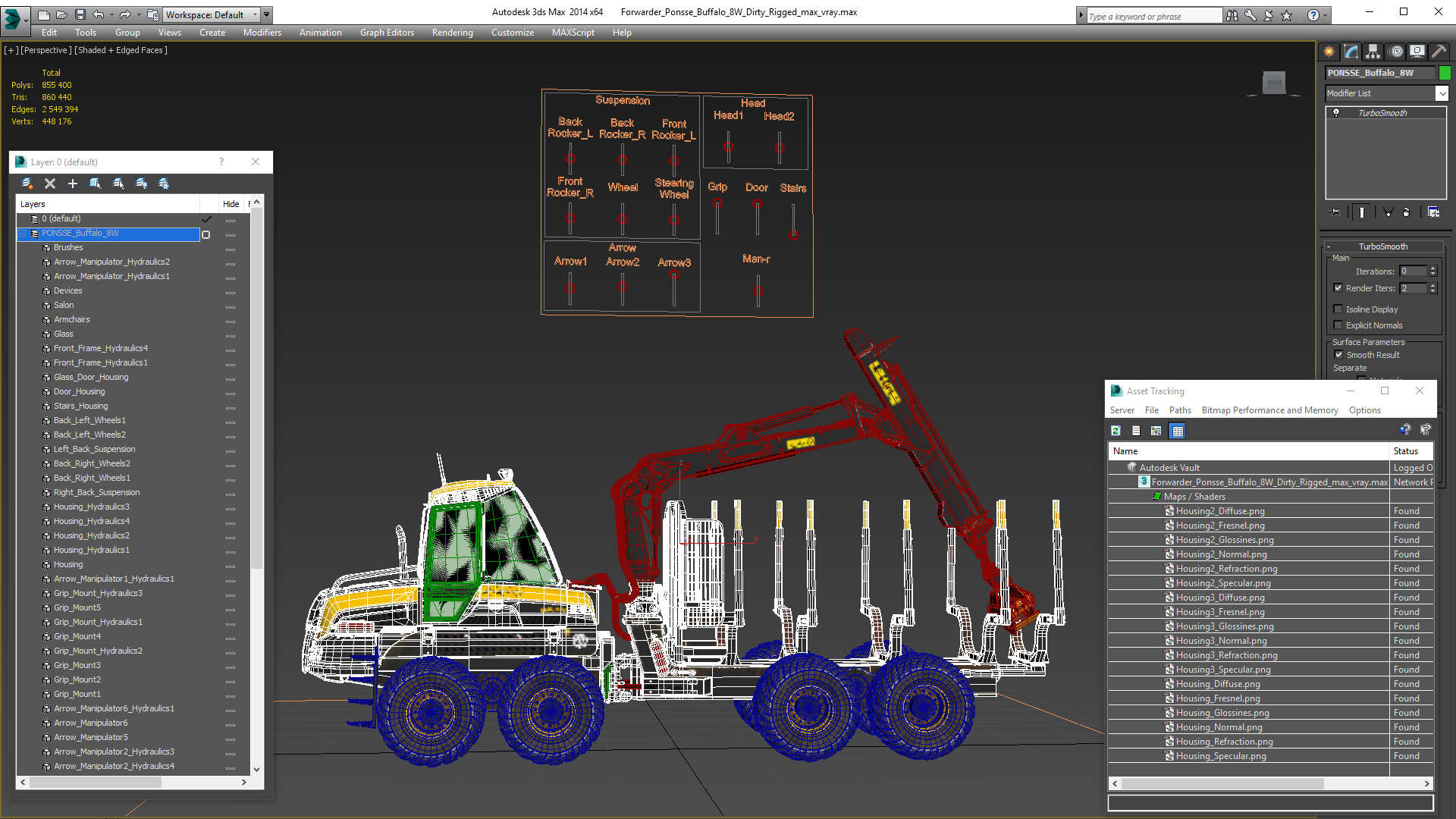Open the Help icon dropdown arrow

coord(1325,15)
